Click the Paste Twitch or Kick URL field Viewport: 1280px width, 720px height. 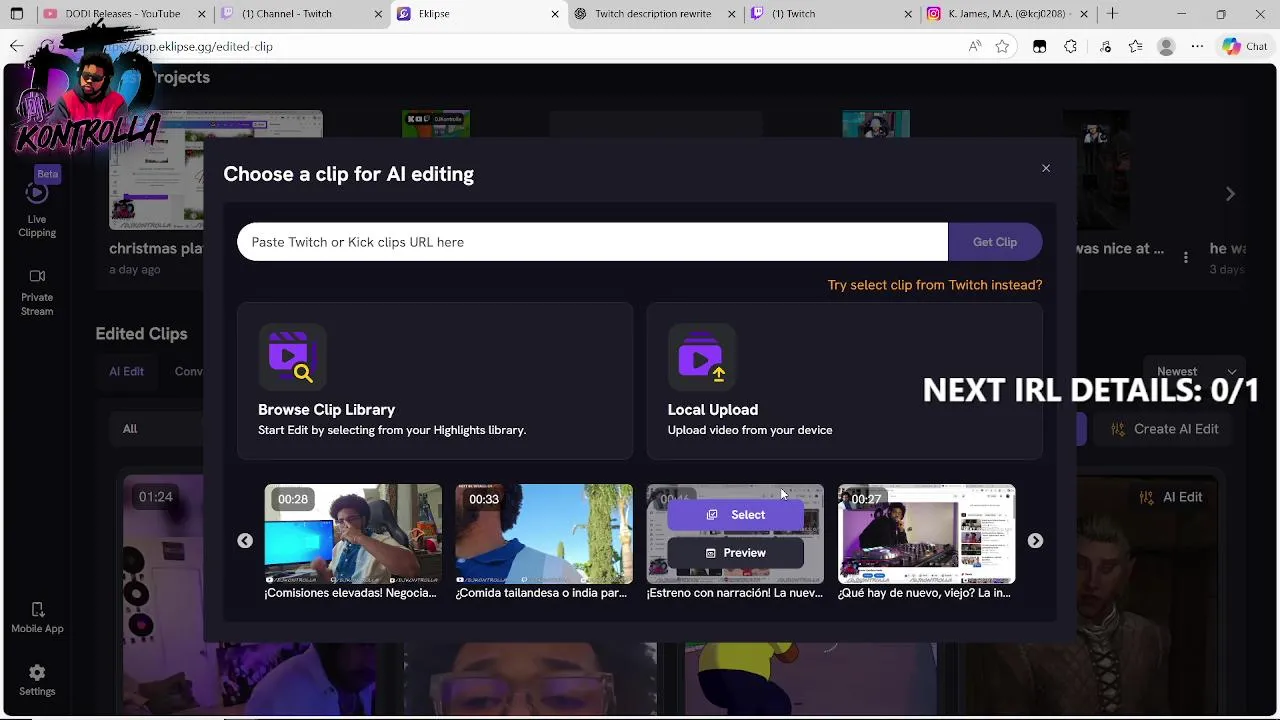[592, 242]
